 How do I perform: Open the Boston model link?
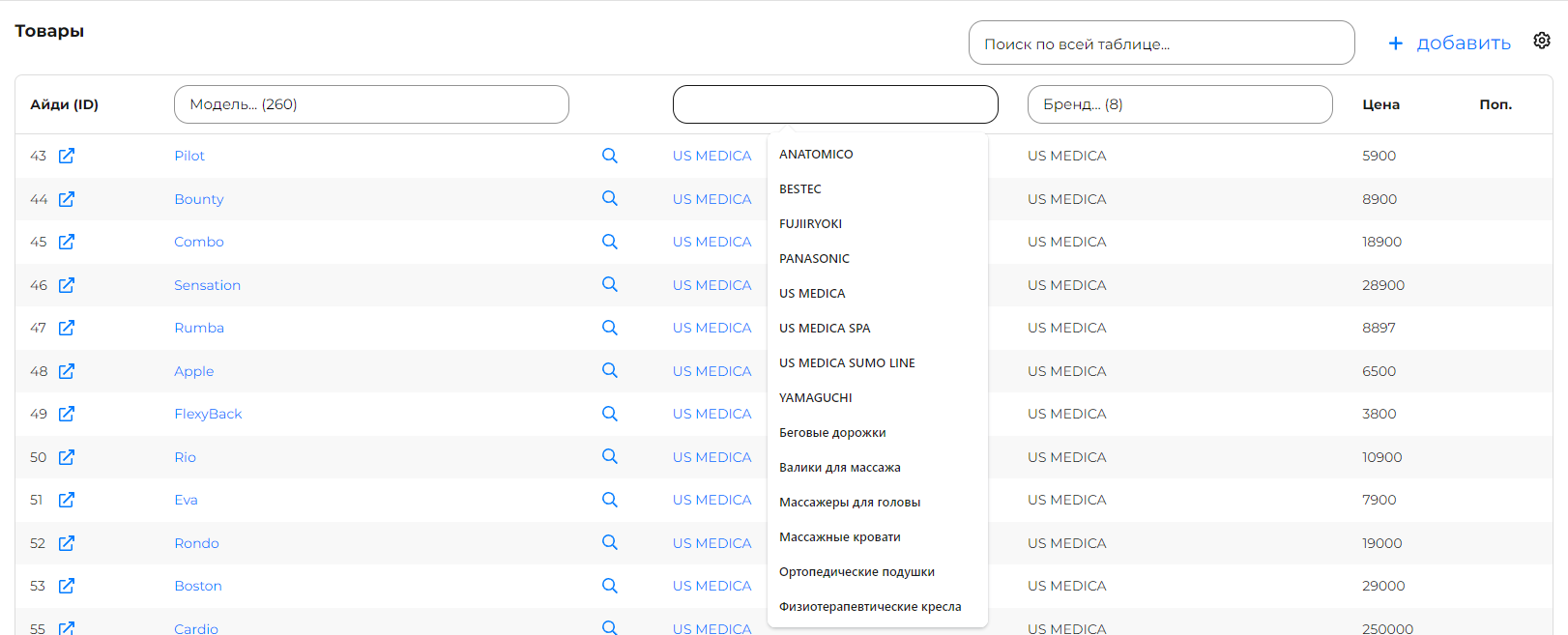click(x=198, y=586)
